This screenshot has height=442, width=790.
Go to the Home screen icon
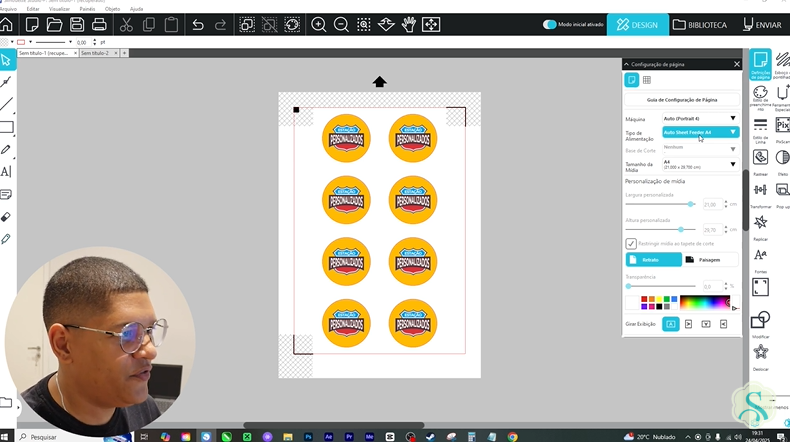(6, 24)
